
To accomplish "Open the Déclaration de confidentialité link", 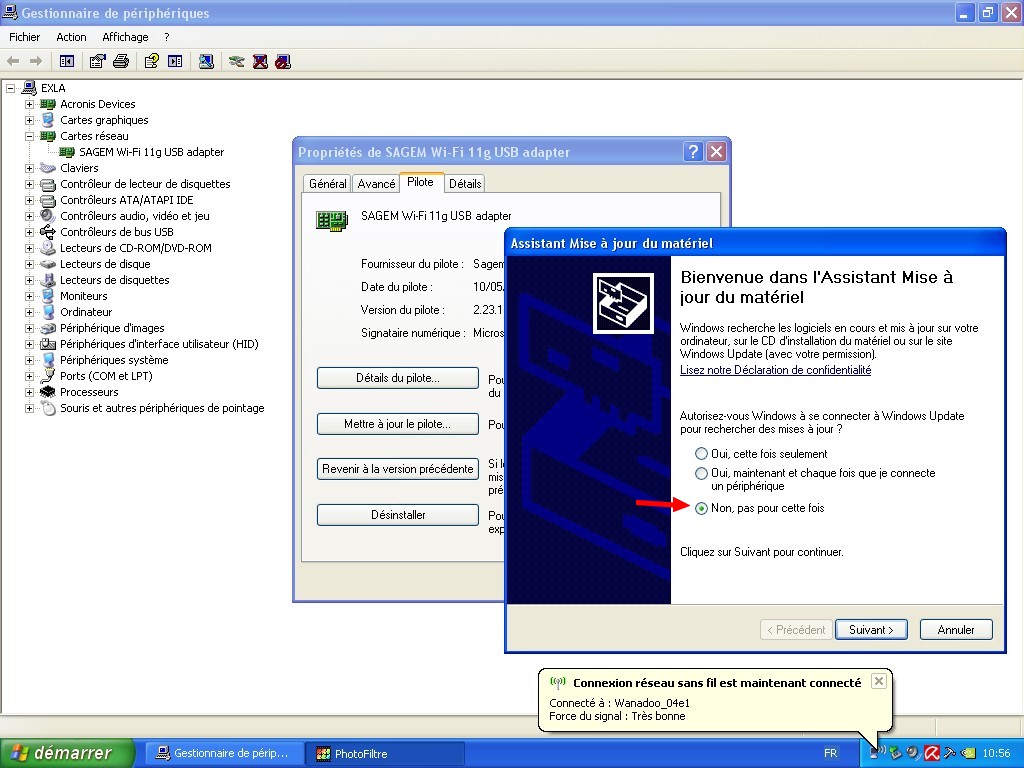I will [775, 370].
